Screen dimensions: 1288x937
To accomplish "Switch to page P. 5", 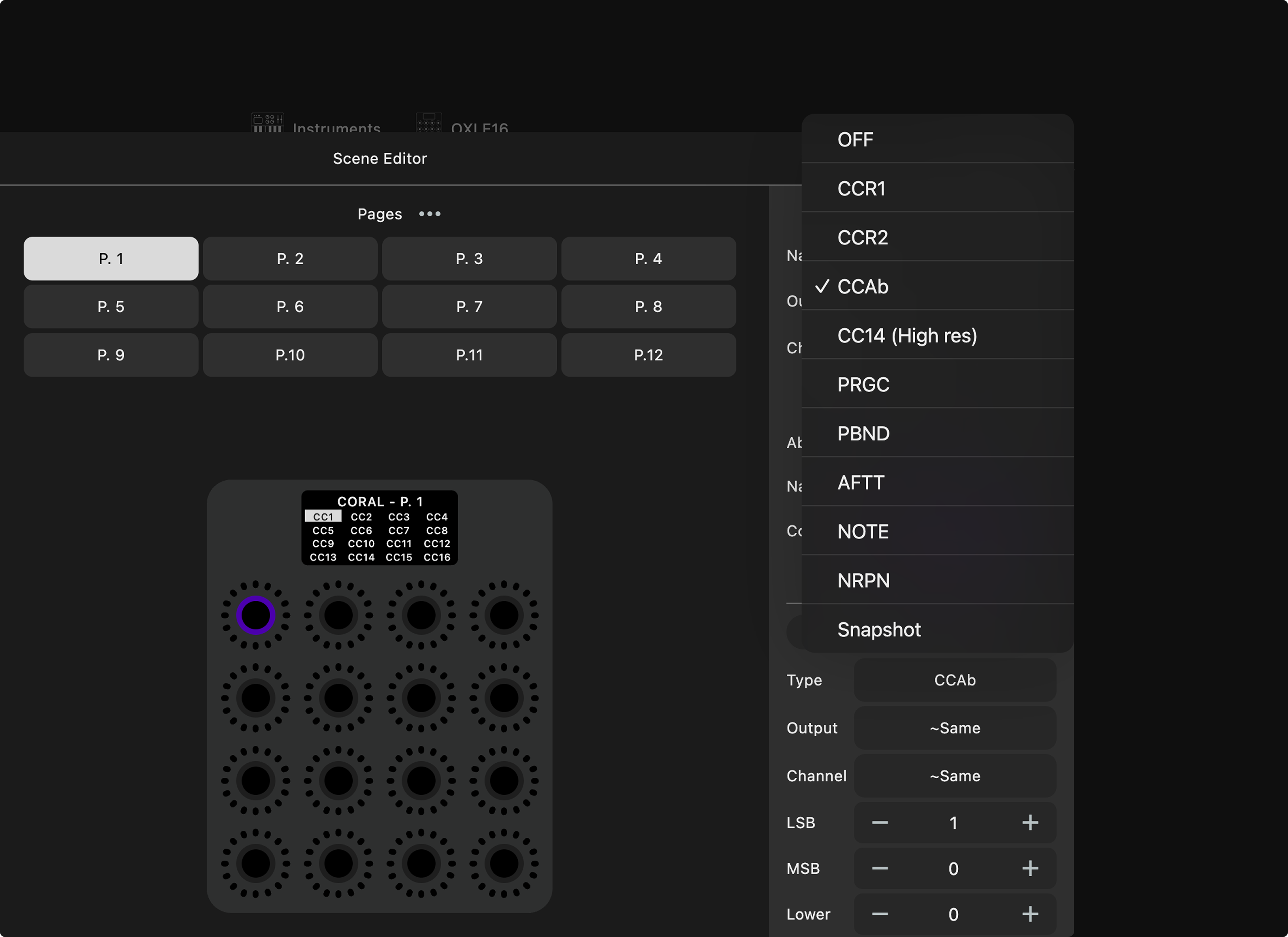I will (x=111, y=306).
